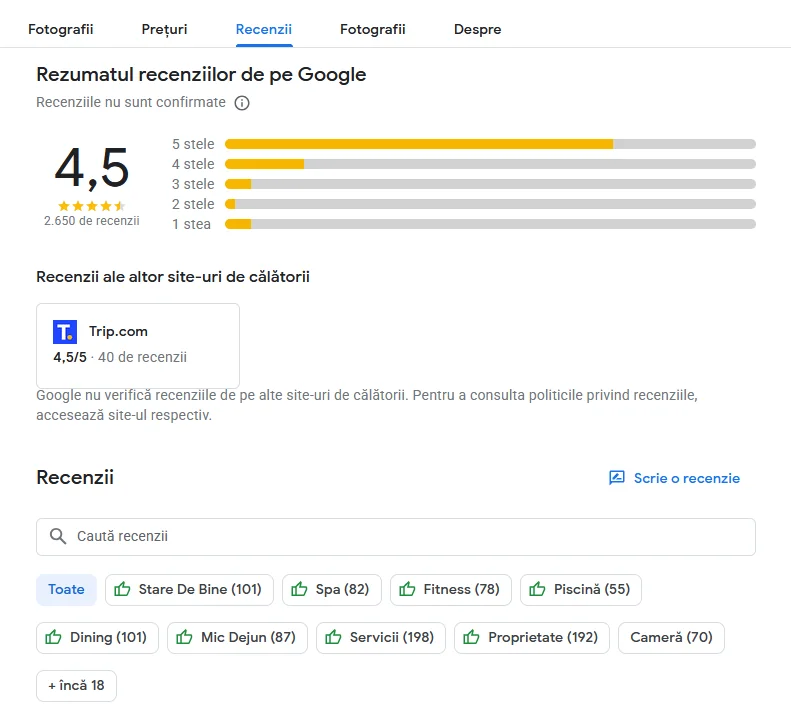
Task: Switch to the Prețuri tab
Action: coord(164,29)
